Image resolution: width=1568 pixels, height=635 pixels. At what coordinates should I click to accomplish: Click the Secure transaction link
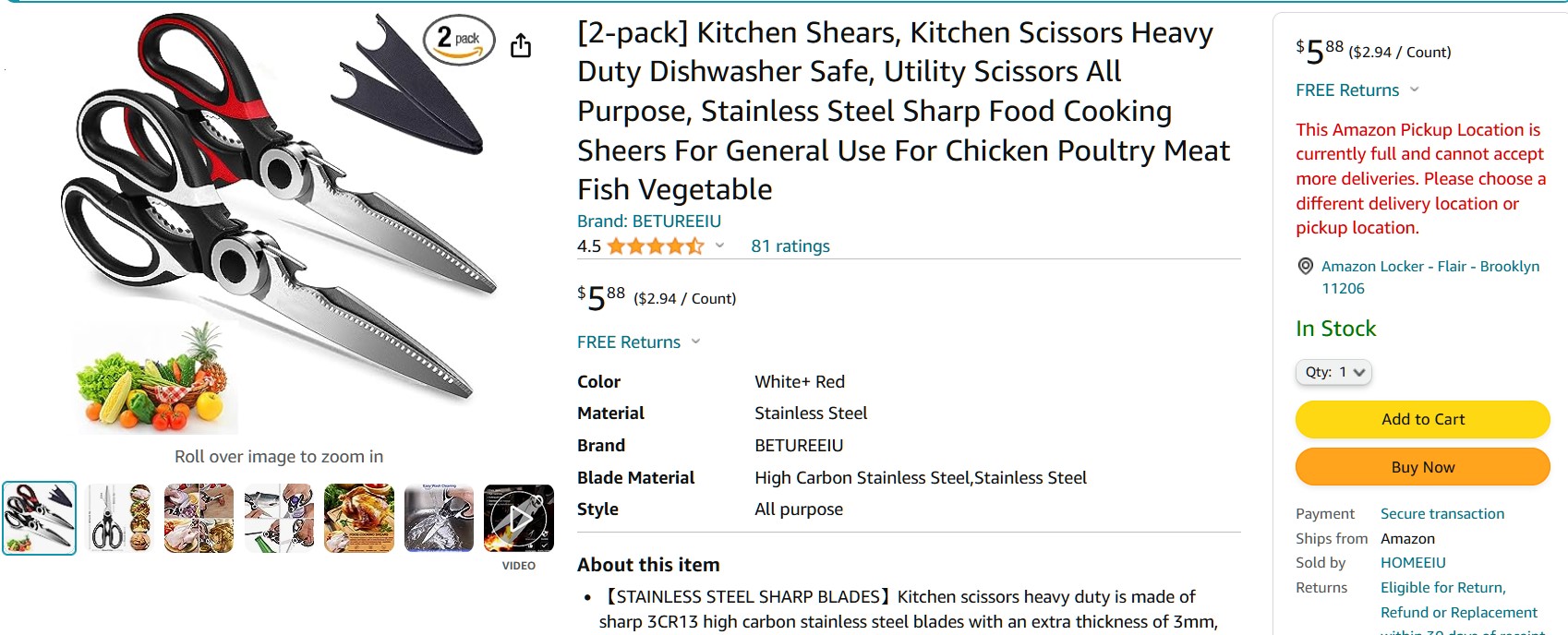pyautogui.click(x=1441, y=514)
